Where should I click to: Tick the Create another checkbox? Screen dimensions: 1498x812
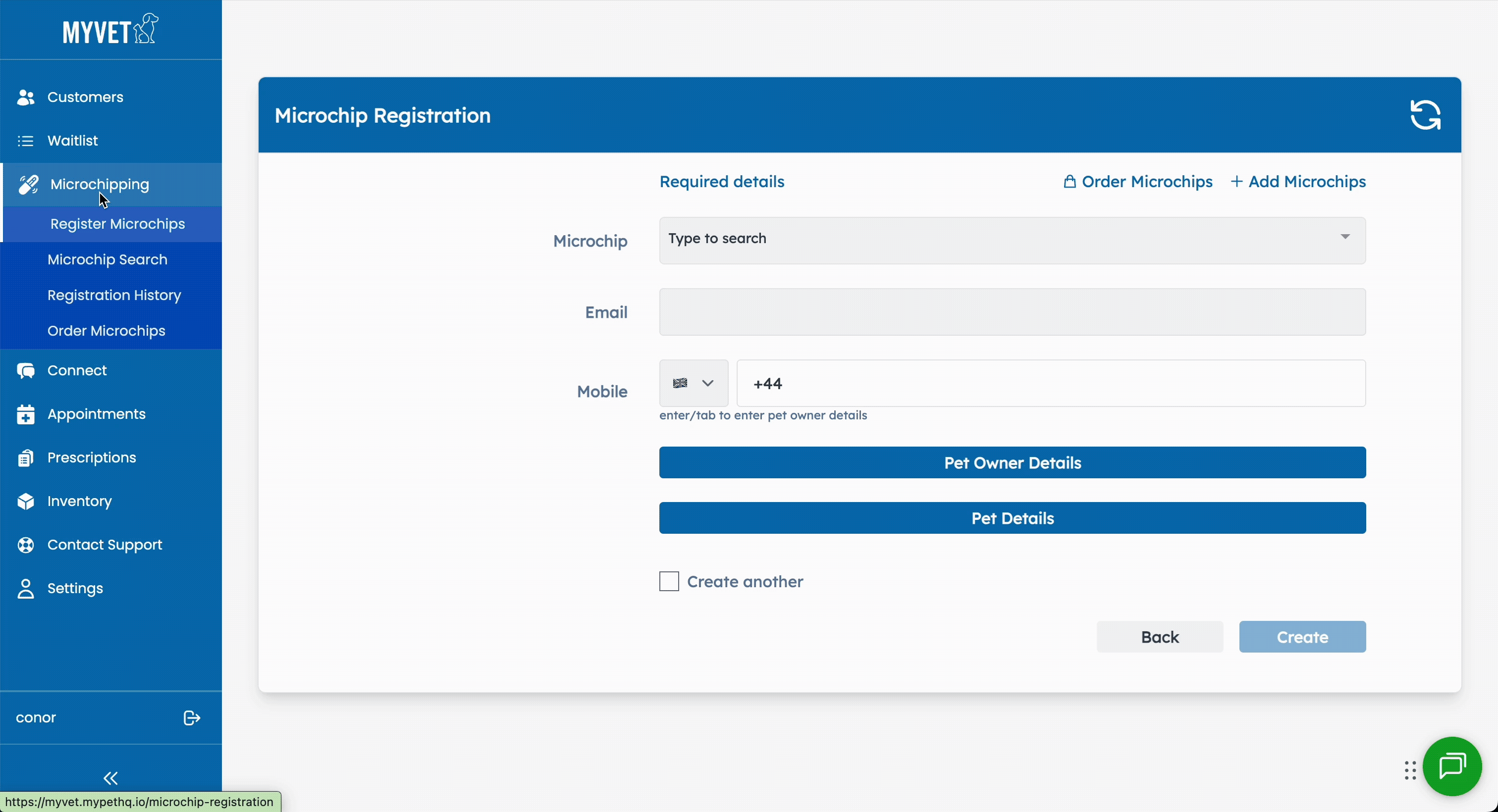point(669,581)
